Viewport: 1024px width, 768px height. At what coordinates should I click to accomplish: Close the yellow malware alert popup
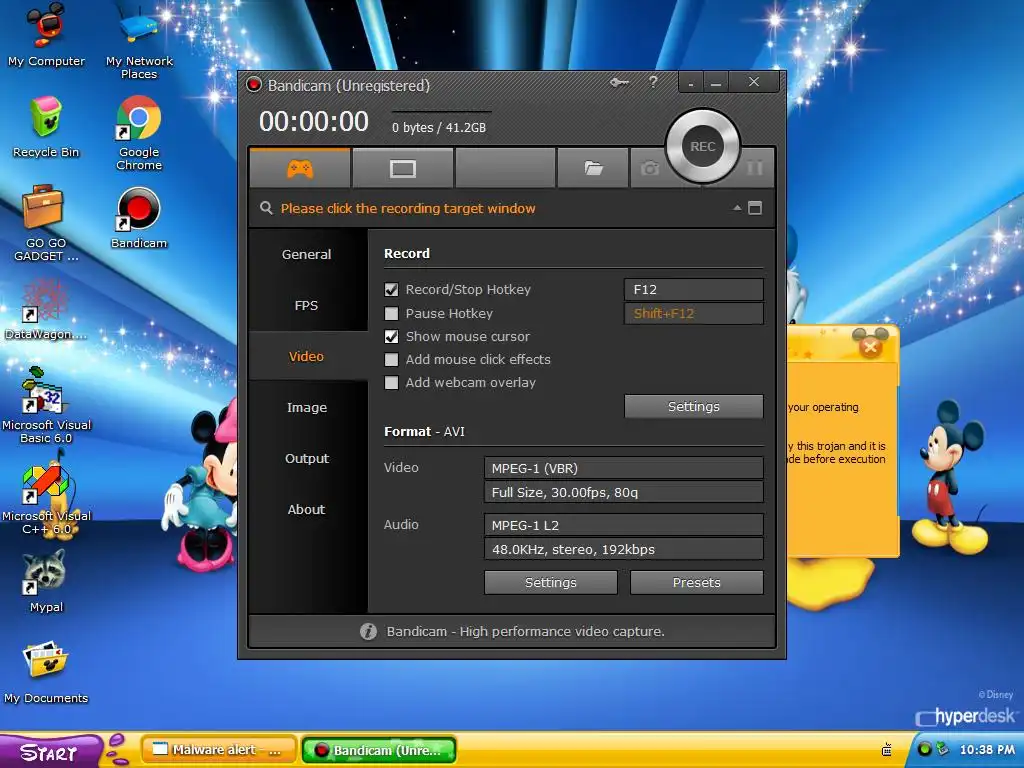[x=870, y=347]
